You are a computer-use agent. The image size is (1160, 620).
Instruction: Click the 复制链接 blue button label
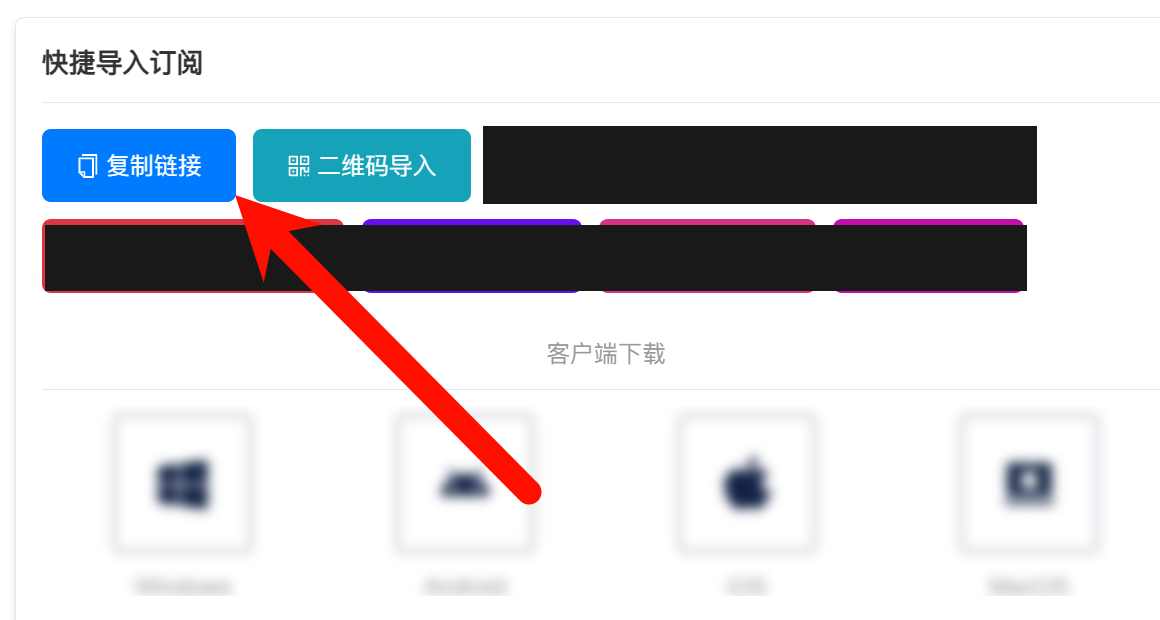[154, 166]
